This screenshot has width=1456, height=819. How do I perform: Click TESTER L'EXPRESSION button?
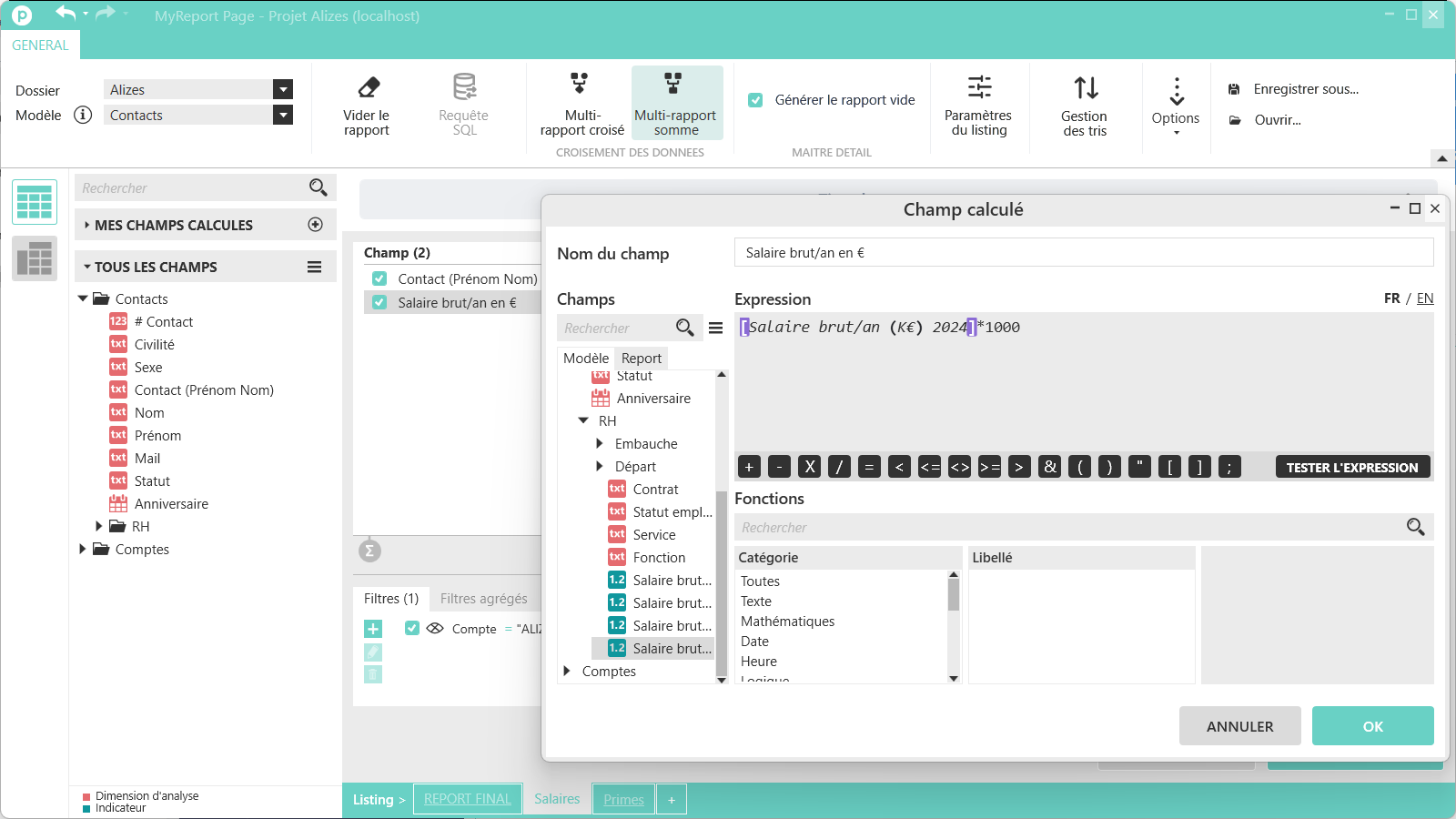point(1351,468)
